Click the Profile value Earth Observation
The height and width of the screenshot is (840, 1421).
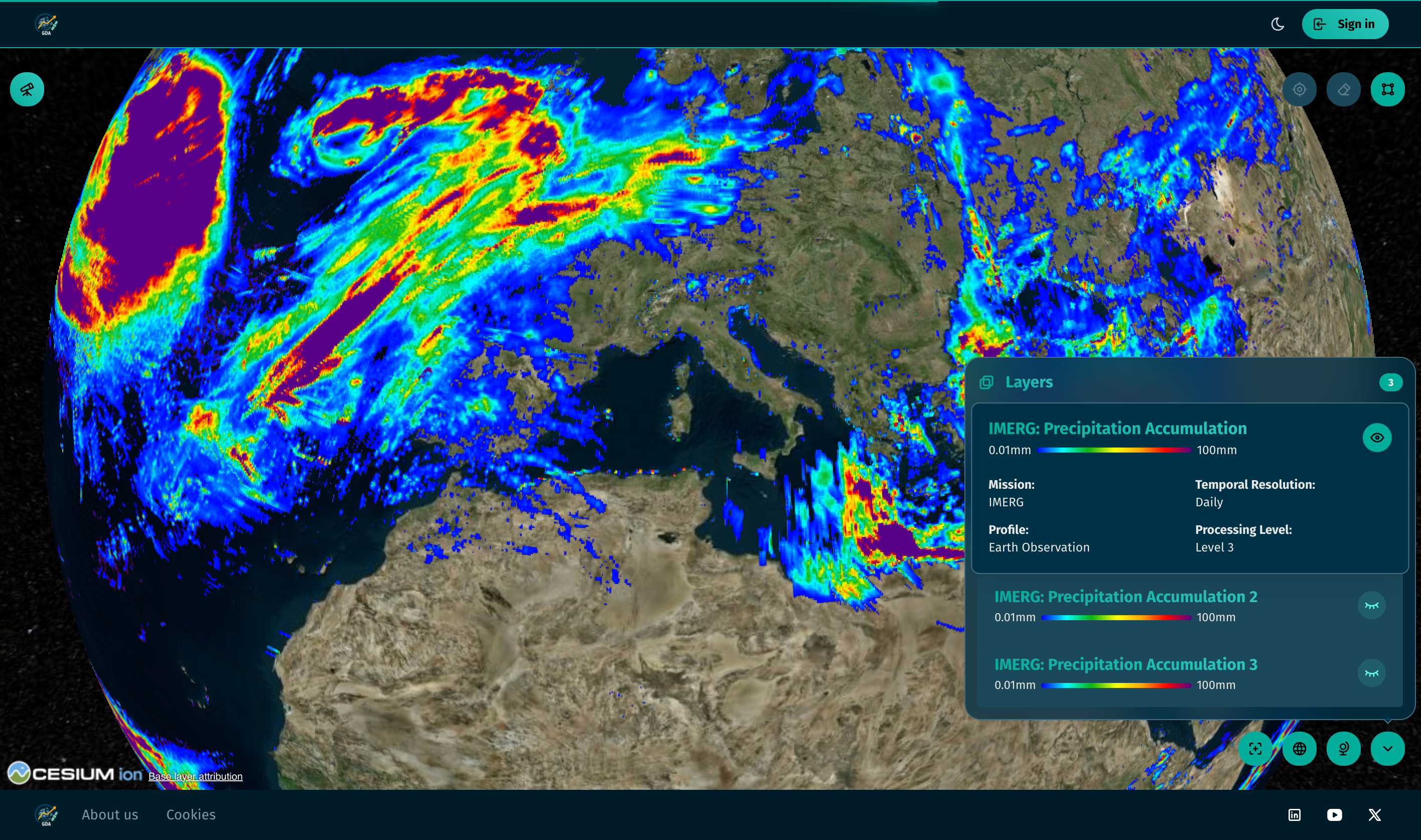click(1039, 547)
